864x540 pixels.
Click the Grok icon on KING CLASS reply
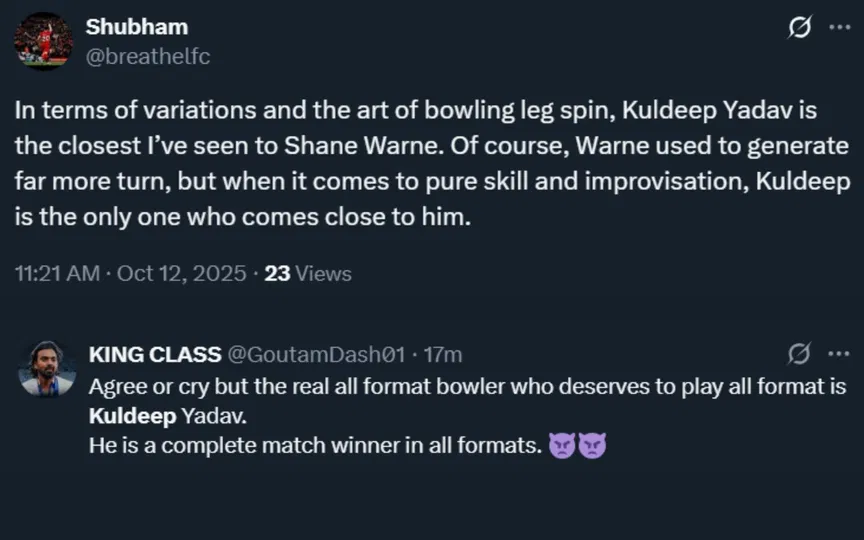tap(799, 353)
